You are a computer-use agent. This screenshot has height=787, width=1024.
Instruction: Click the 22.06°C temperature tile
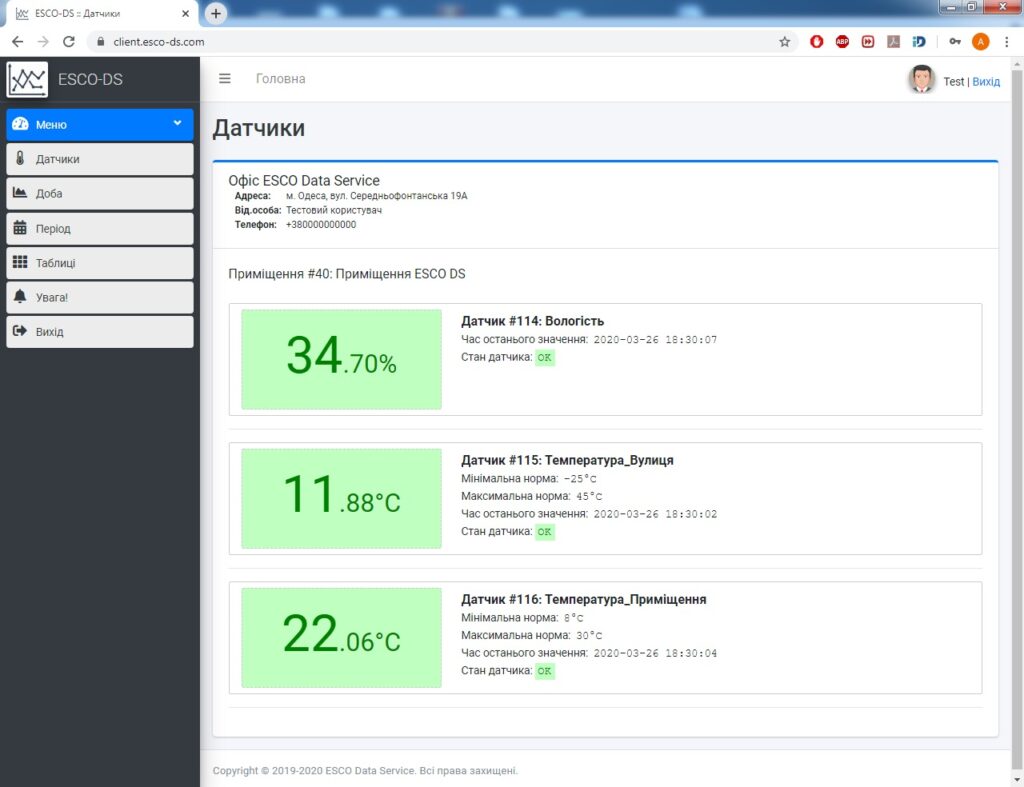tap(342, 637)
